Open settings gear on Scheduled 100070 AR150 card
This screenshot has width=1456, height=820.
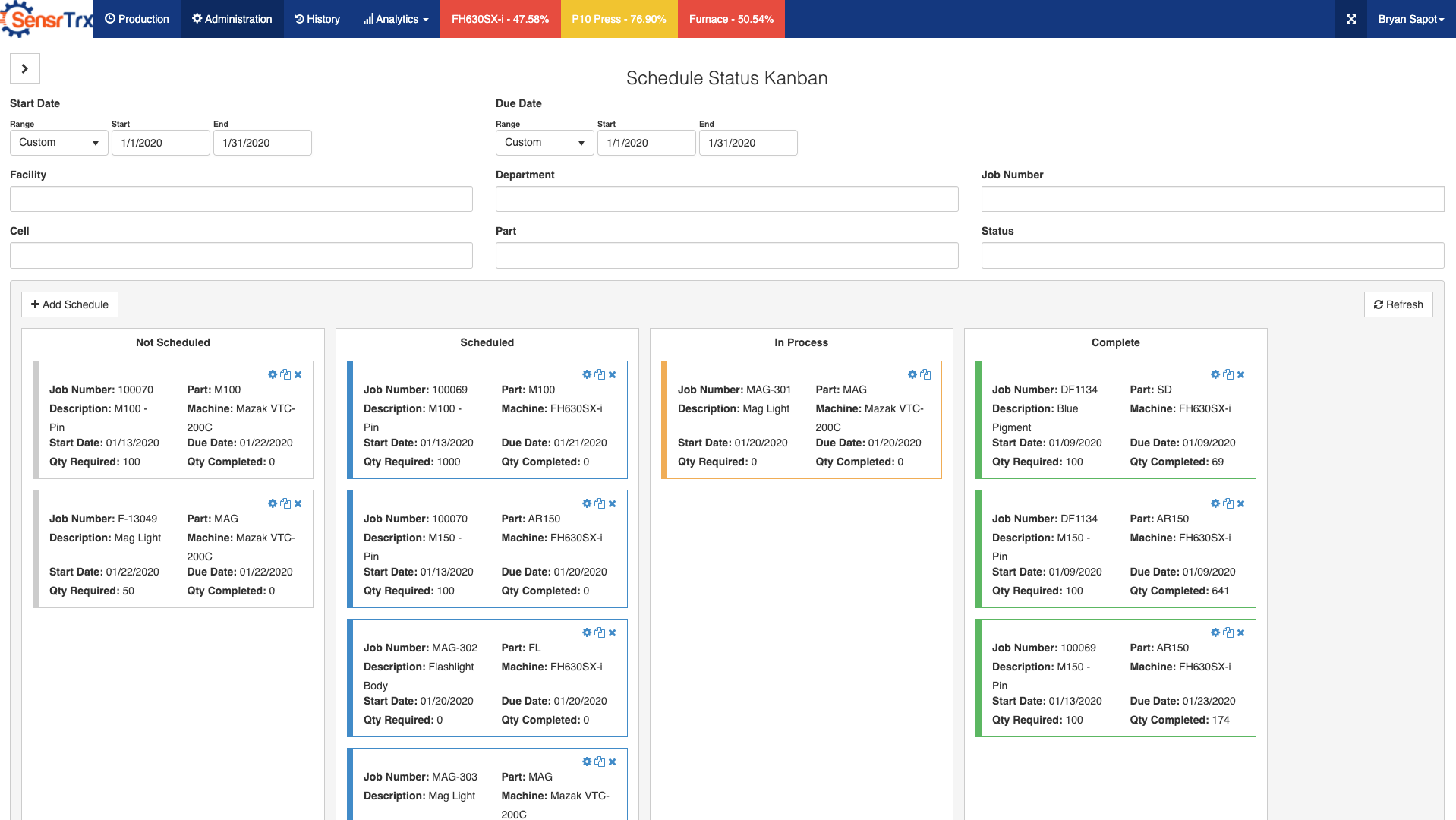click(x=587, y=503)
